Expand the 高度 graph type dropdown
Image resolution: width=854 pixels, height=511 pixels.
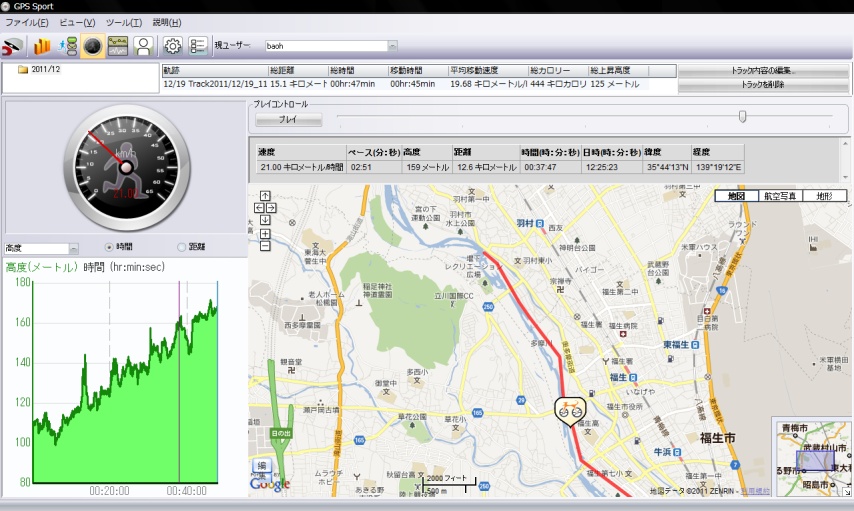[74, 248]
